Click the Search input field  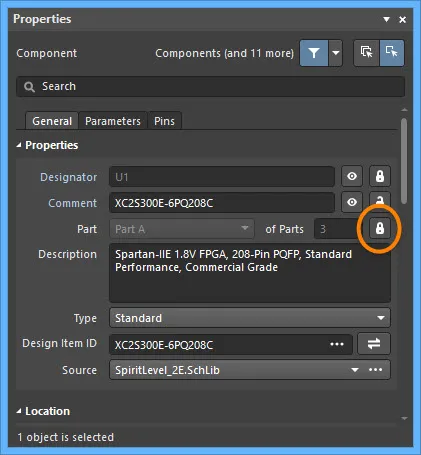click(211, 87)
